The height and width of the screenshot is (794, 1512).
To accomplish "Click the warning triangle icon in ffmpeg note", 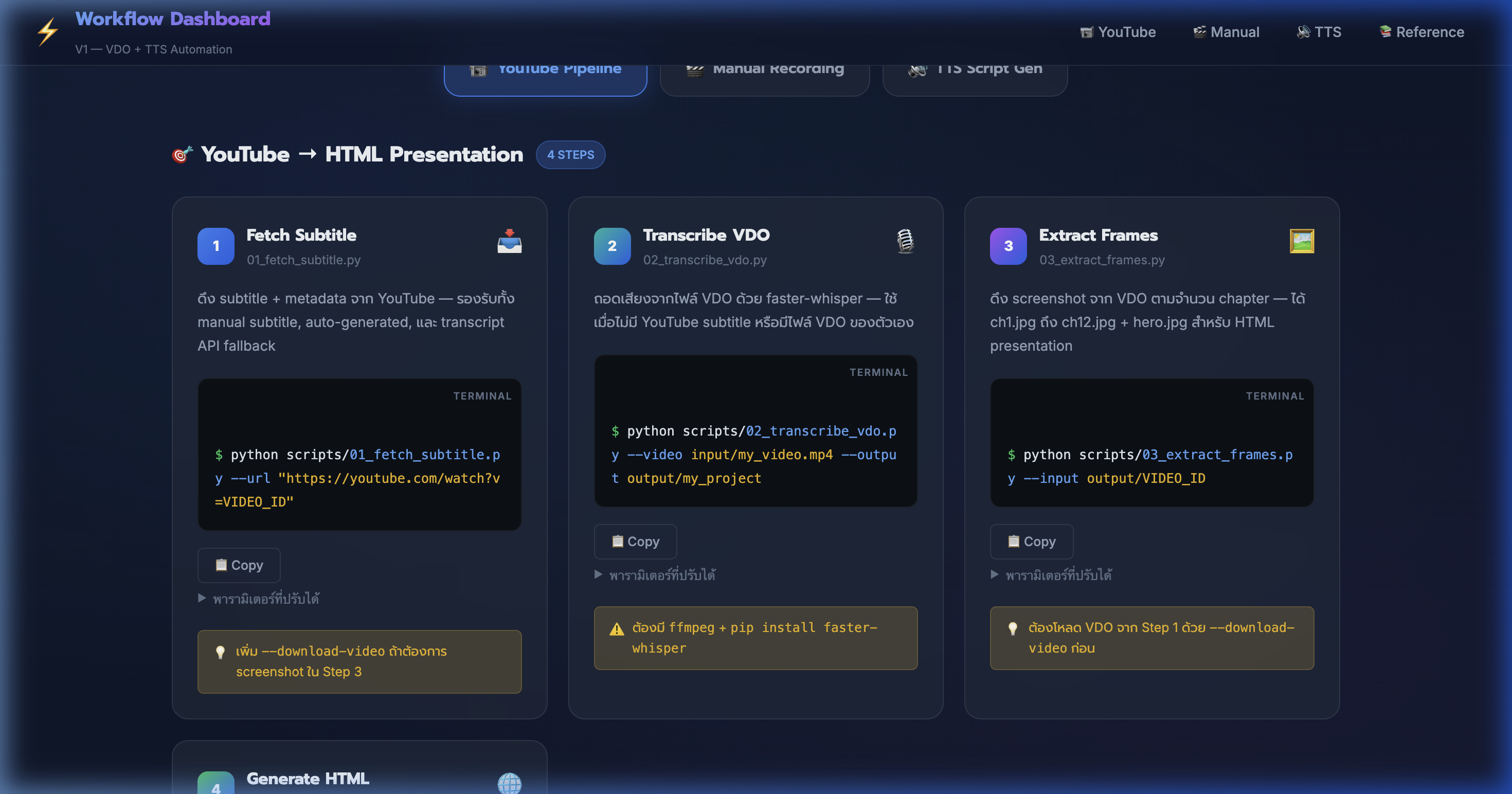I will (x=616, y=629).
